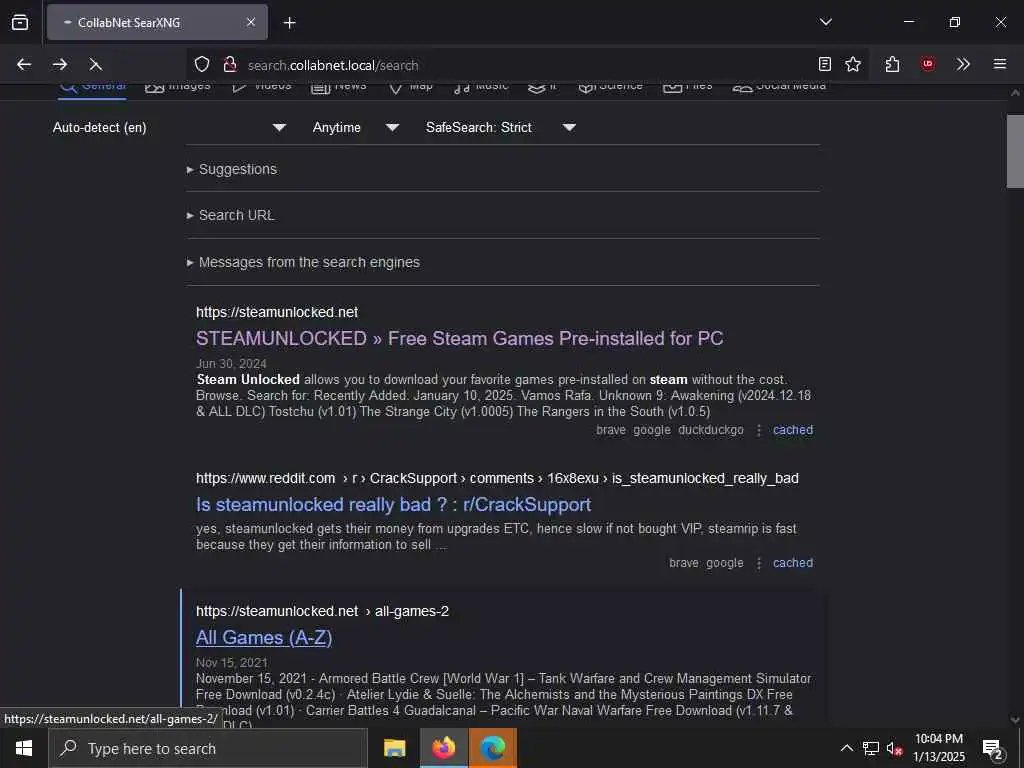Open the tracking protection shield icon
1024x768 pixels.
(202, 64)
